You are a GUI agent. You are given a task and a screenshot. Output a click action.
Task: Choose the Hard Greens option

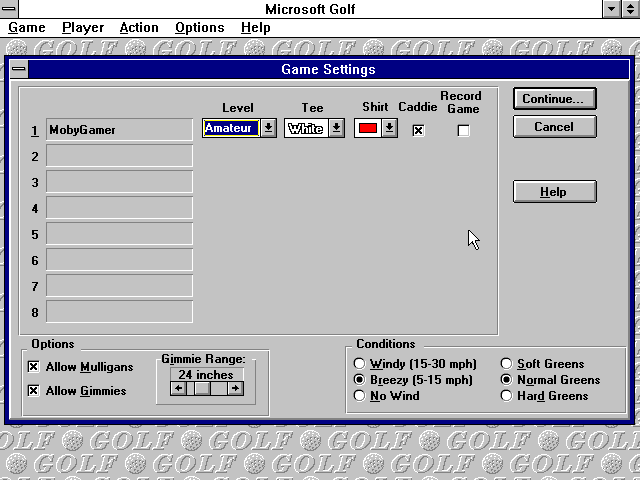coord(507,396)
